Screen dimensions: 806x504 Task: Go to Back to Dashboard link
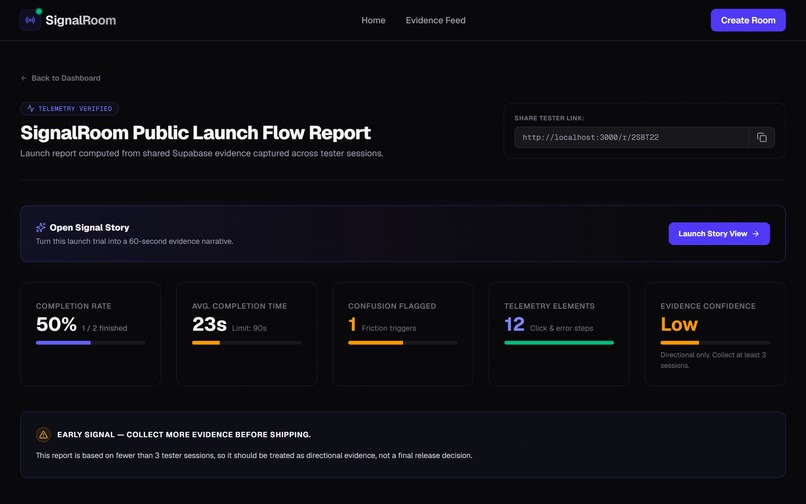coord(61,78)
